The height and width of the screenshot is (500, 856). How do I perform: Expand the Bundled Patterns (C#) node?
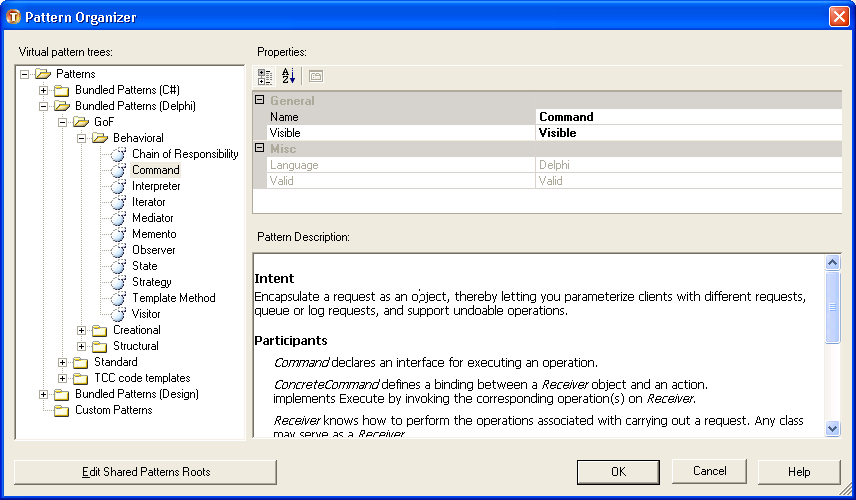coord(43,90)
